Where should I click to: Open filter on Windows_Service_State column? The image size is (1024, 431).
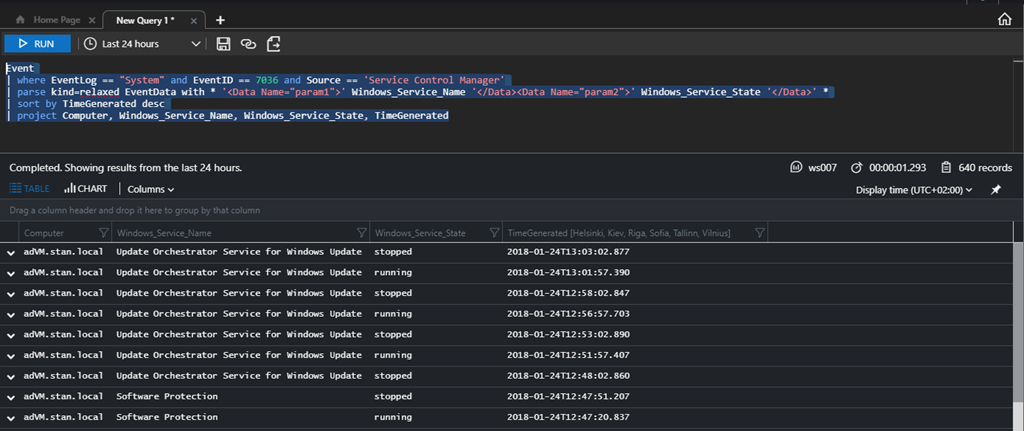[495, 233]
